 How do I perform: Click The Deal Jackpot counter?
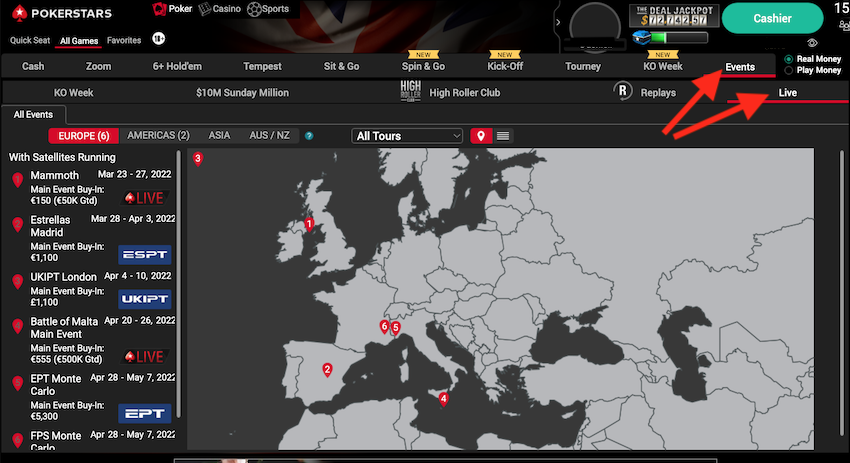[674, 16]
